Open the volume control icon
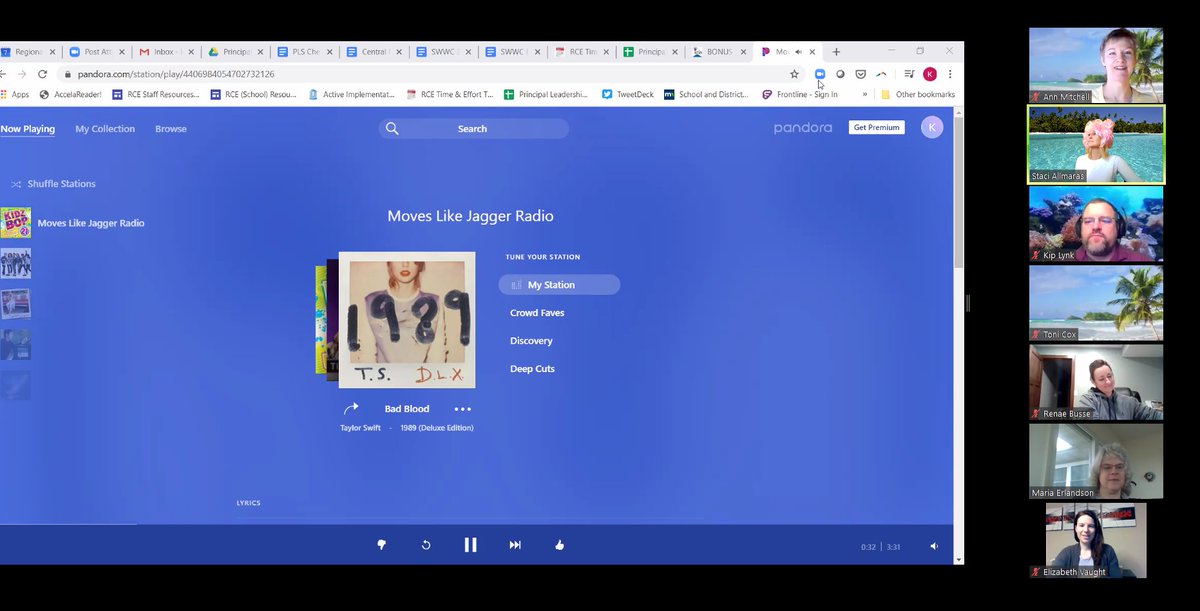The image size is (1200, 611). coord(933,546)
